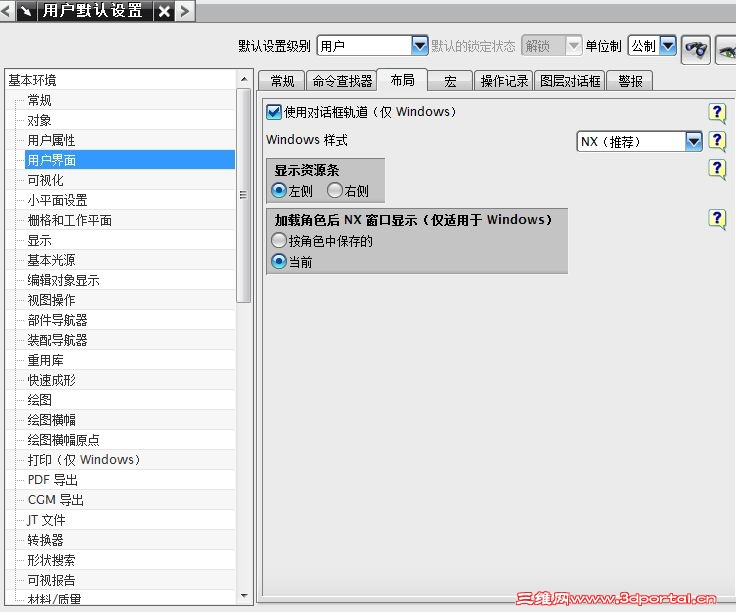Screen dimensions: 736x612
Task: Switch to 常规 tab
Action: coord(282,81)
